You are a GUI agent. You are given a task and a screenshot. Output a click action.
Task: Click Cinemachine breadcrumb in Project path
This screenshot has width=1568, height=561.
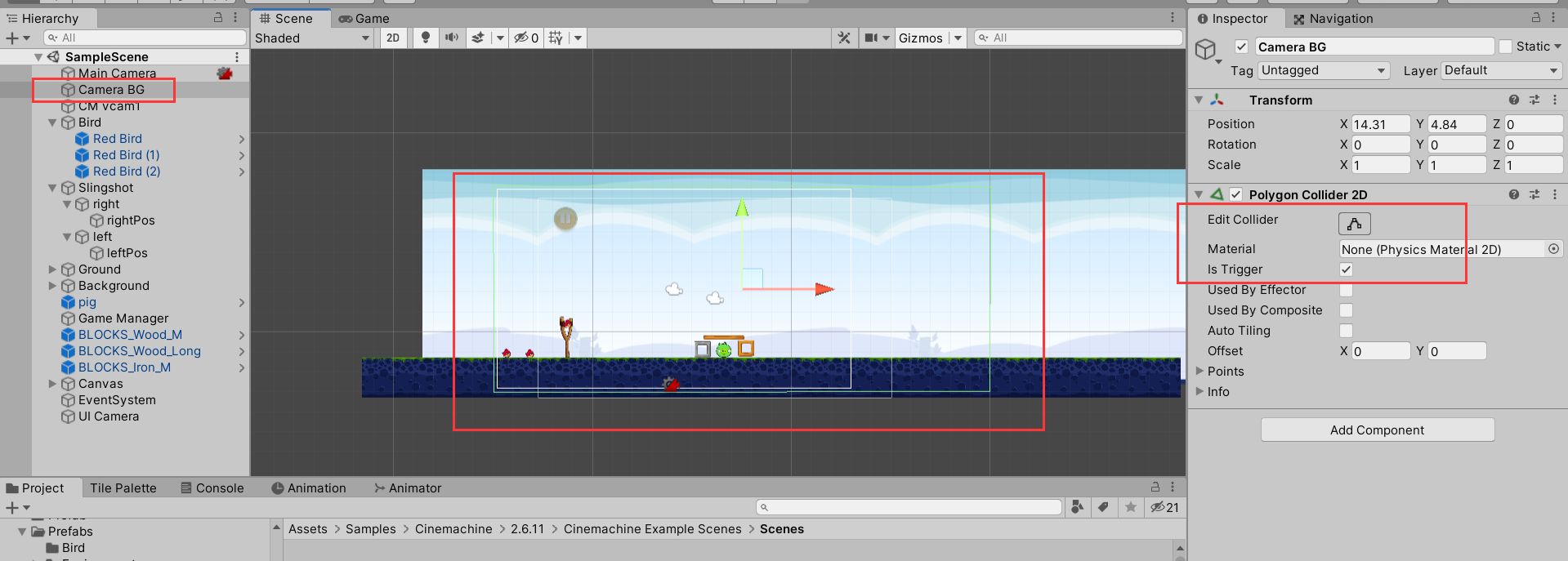pyautogui.click(x=453, y=529)
